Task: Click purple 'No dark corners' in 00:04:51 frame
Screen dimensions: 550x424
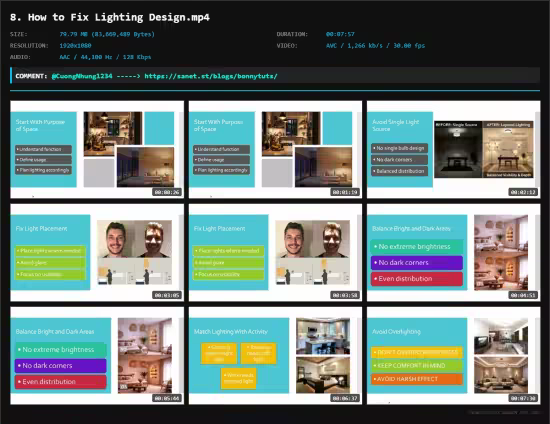Action: [x=417, y=263]
